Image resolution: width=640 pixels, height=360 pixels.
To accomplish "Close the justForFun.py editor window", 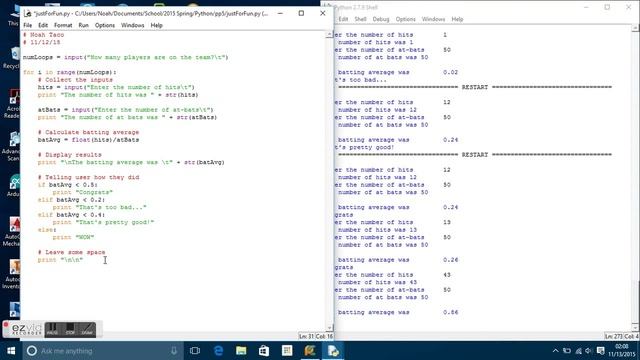I will (322, 13).
